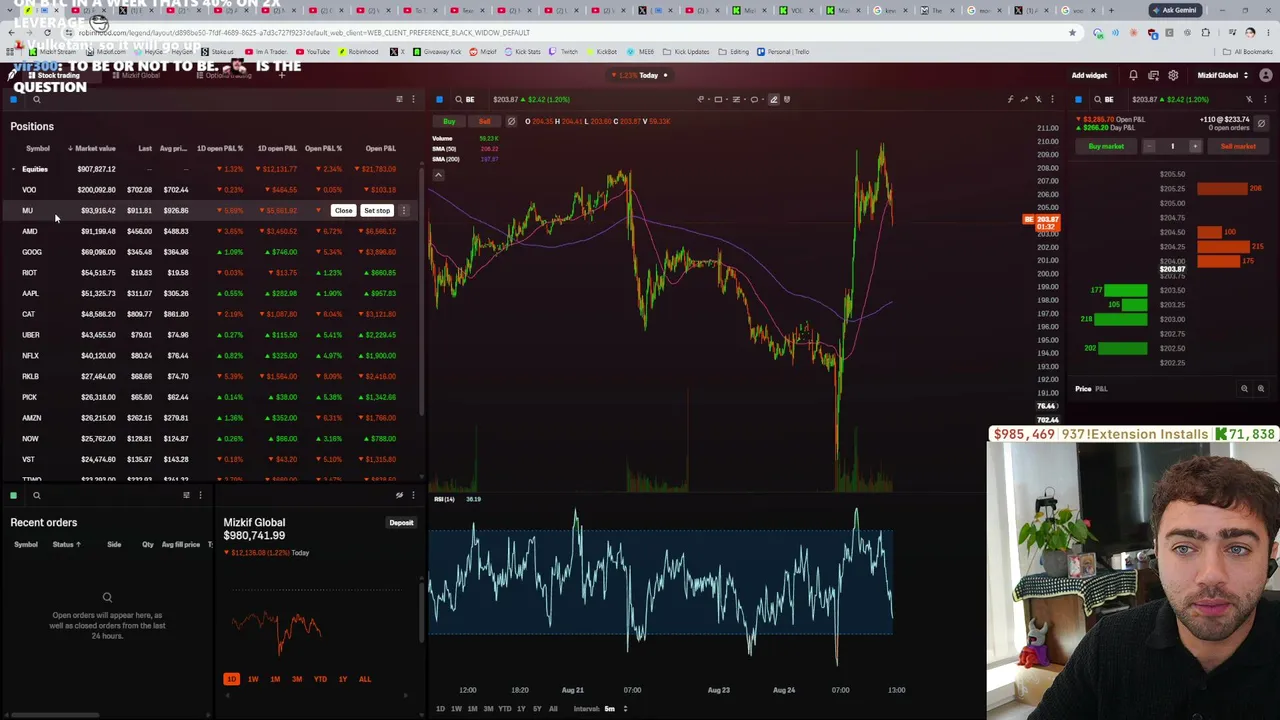
Task: Select the chart pencil drawing tool
Action: (x=773, y=99)
